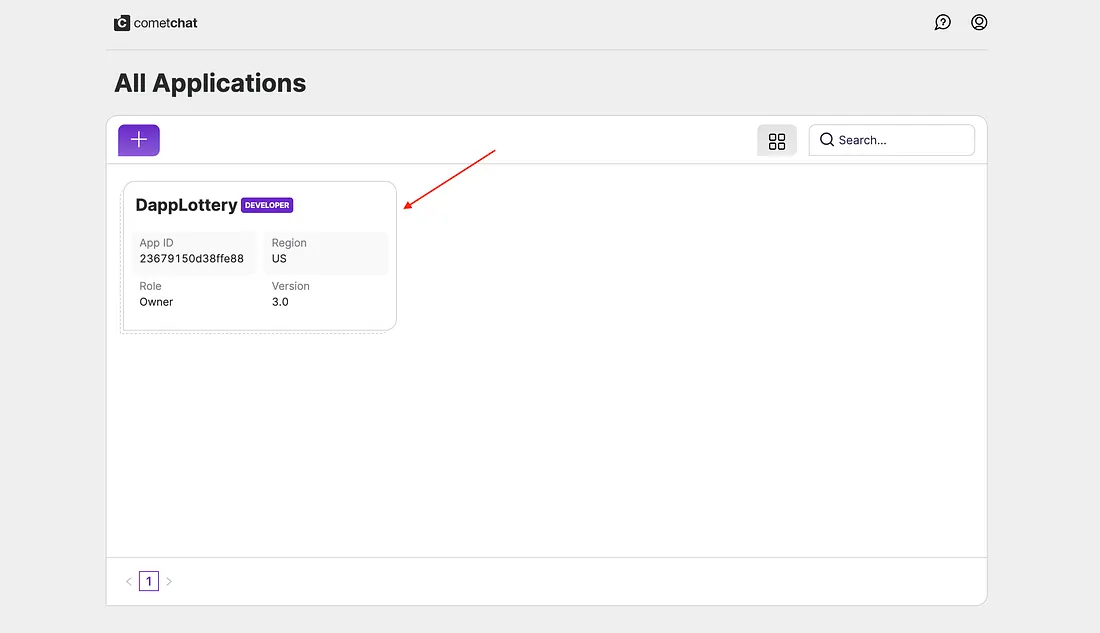Focus the Search input field
Viewport: 1100px width, 633px height.
pos(900,140)
